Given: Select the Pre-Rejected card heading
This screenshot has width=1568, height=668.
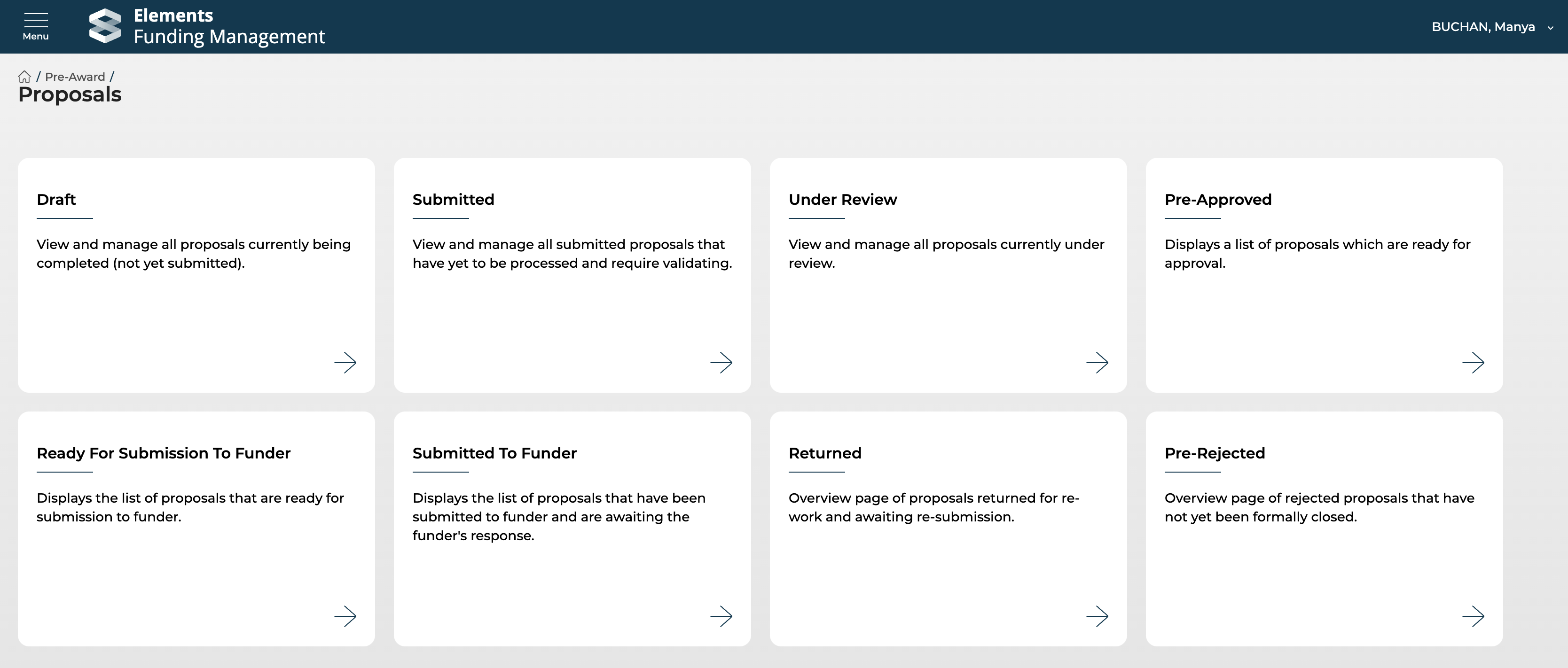Looking at the screenshot, I should tap(1215, 453).
